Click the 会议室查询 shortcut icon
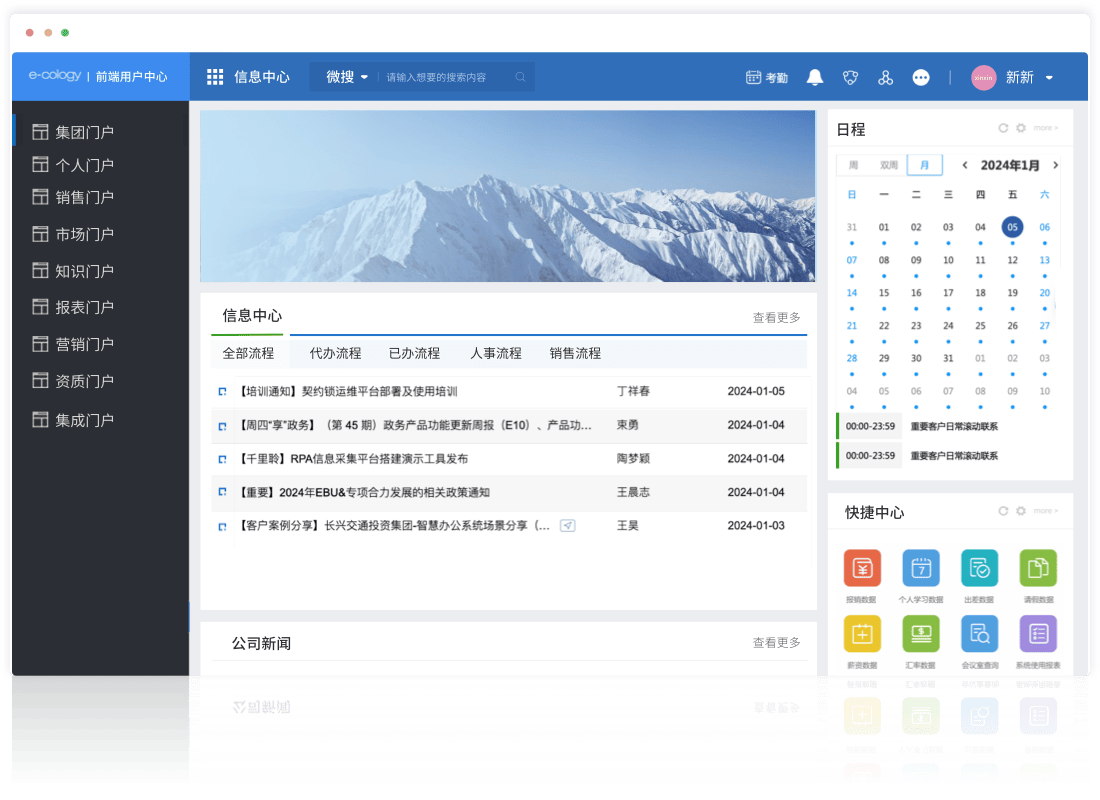This screenshot has width=1100, height=800. click(979, 634)
